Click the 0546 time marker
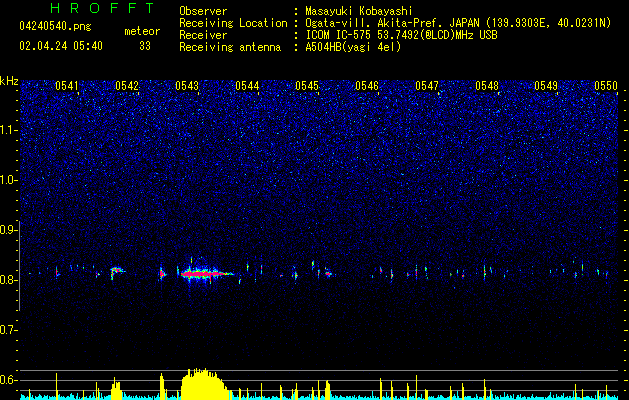629x400 pixels. tap(367, 85)
